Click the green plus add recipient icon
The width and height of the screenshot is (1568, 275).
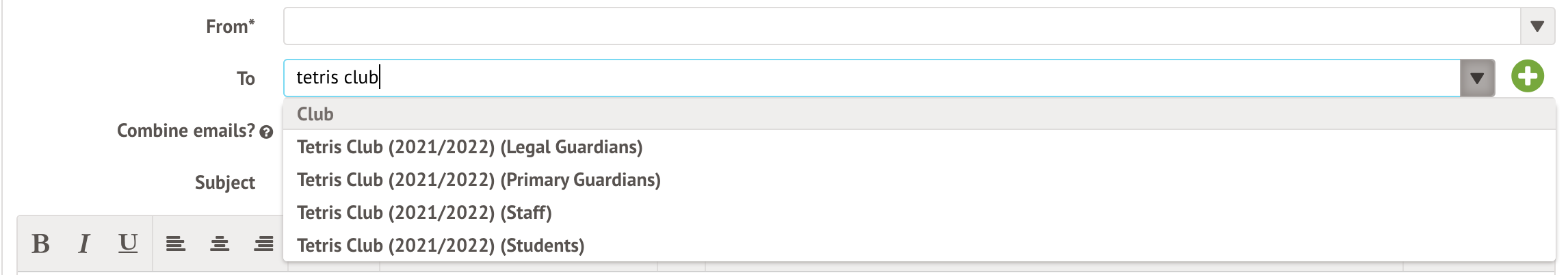pyautogui.click(x=1528, y=77)
